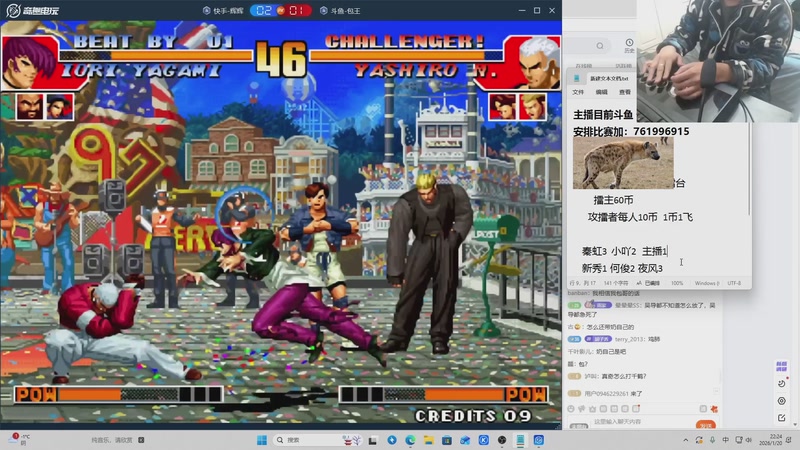
Task: Open the history clock icon
Action: tap(629, 45)
